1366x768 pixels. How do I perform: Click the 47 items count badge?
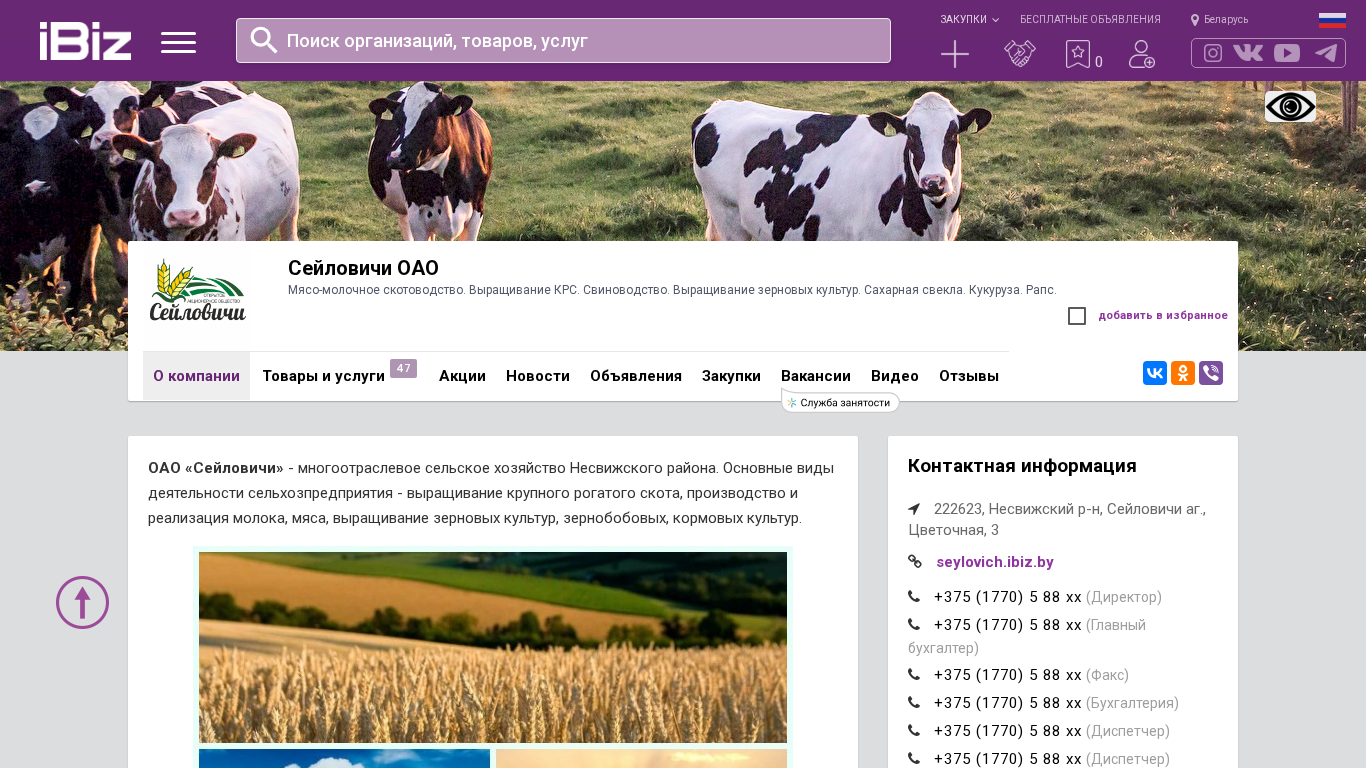[x=403, y=368]
